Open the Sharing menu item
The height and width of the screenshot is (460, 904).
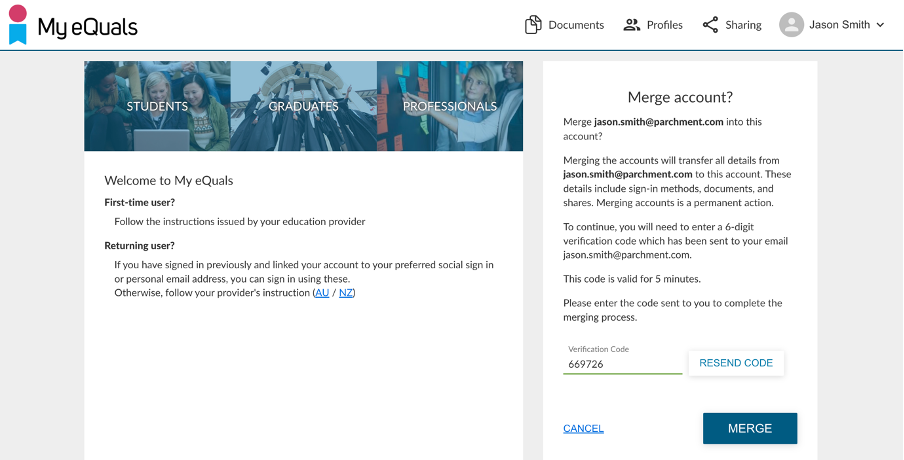732,25
